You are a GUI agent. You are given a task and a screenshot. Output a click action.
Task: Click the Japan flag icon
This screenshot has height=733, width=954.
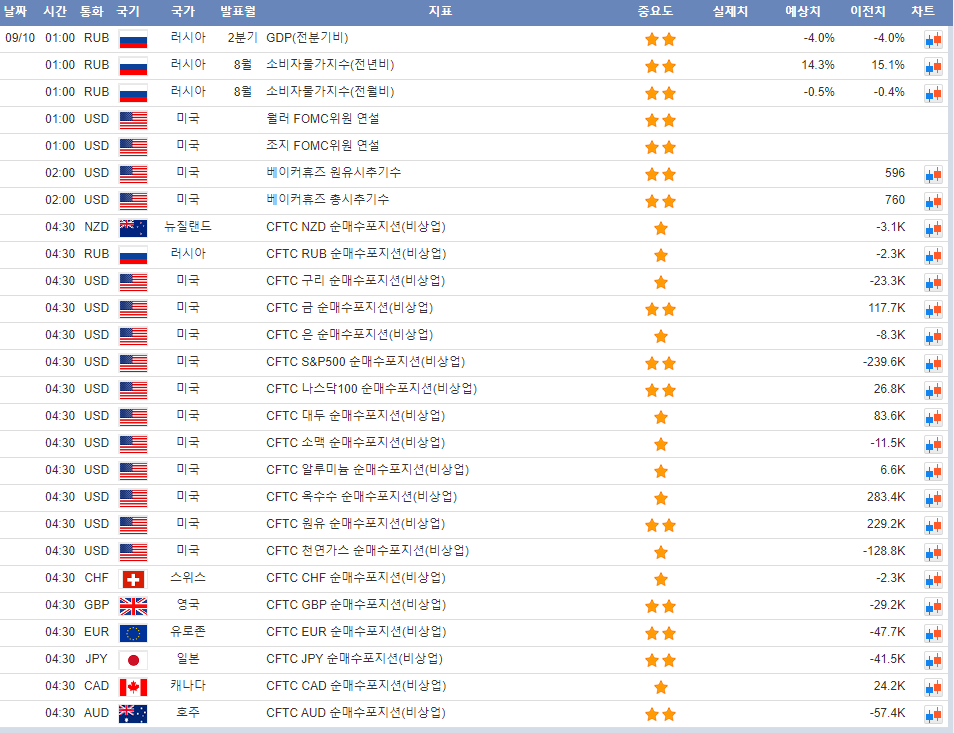tap(133, 660)
